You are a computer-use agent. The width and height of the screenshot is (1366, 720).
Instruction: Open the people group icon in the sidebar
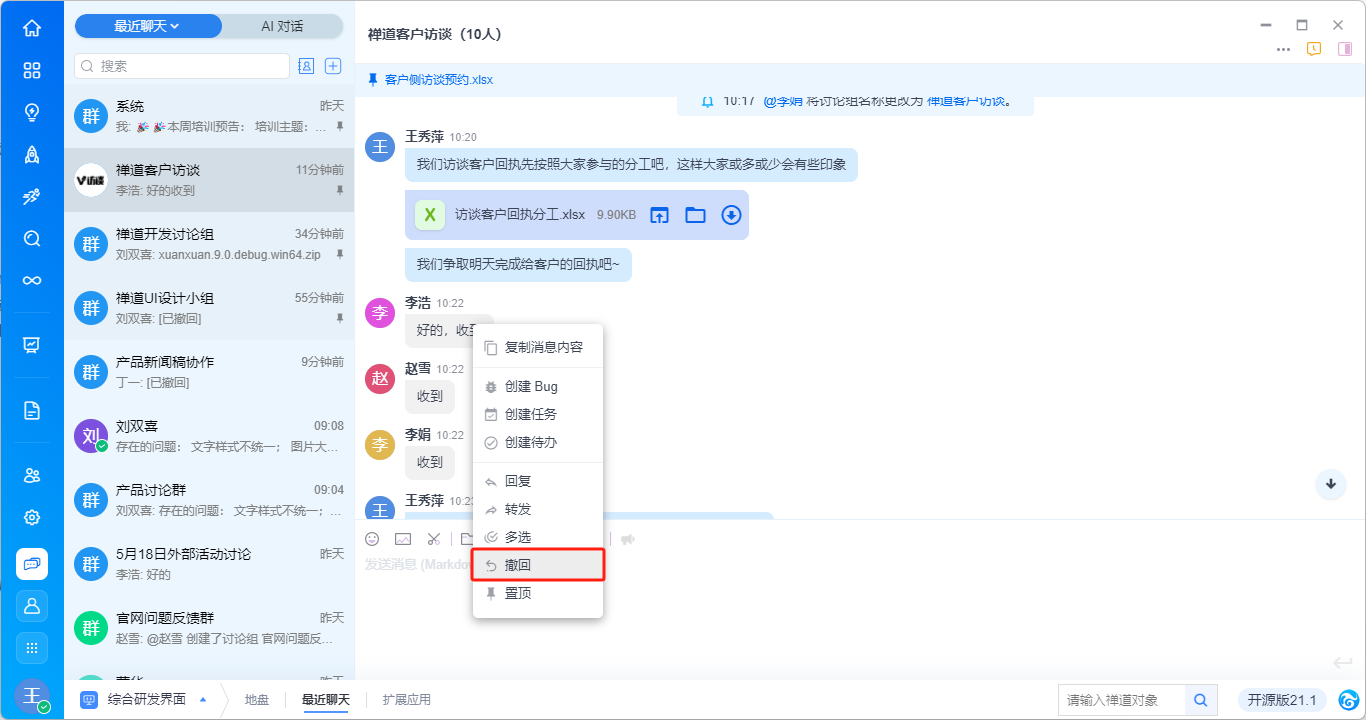pos(32,475)
